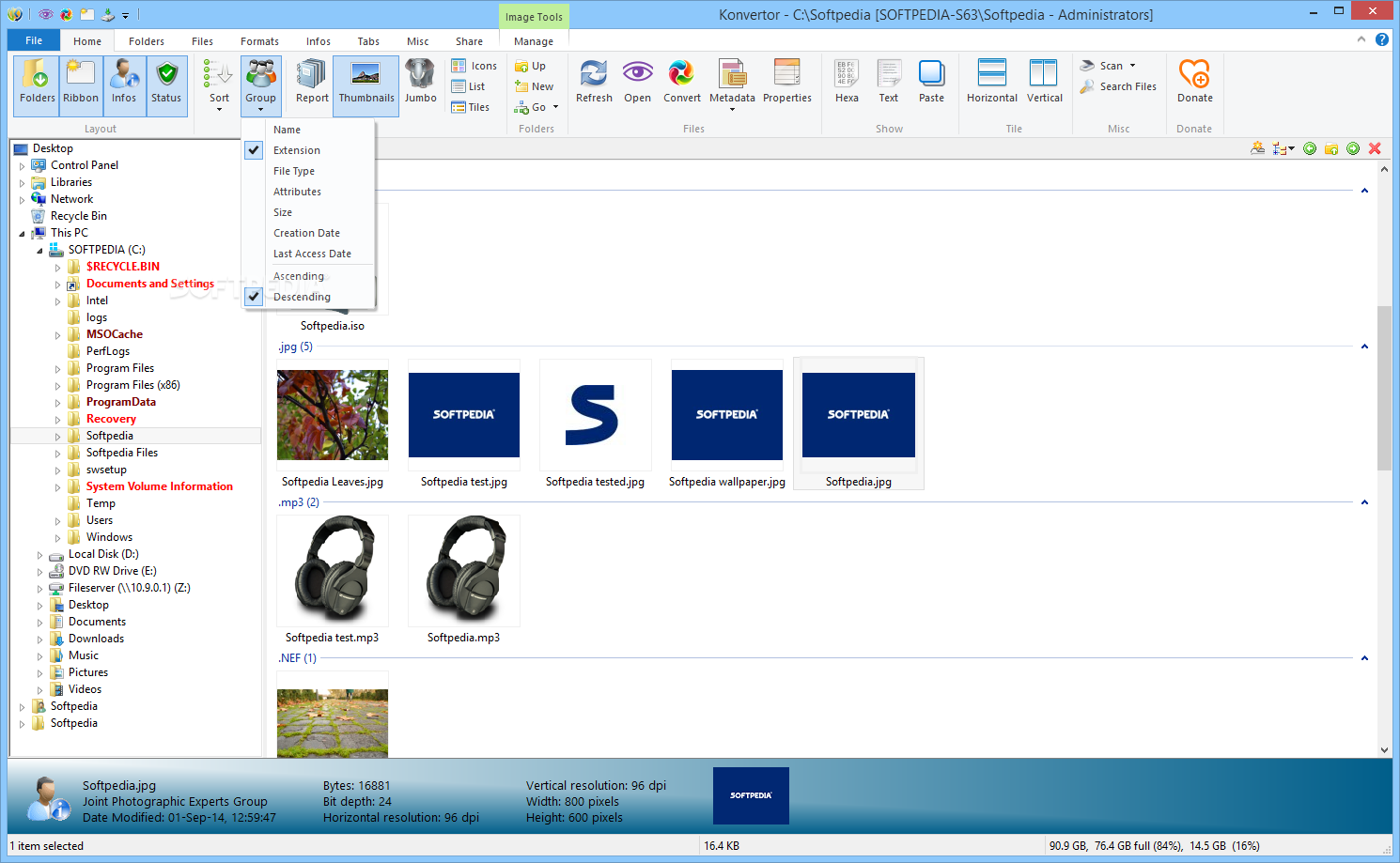Collapse the .mp3 (2) group
Screen dimensions: 1400x863
point(1364,502)
